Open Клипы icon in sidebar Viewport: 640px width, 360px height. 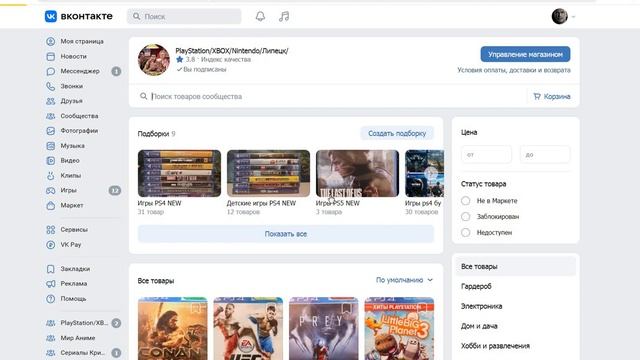click(x=51, y=176)
